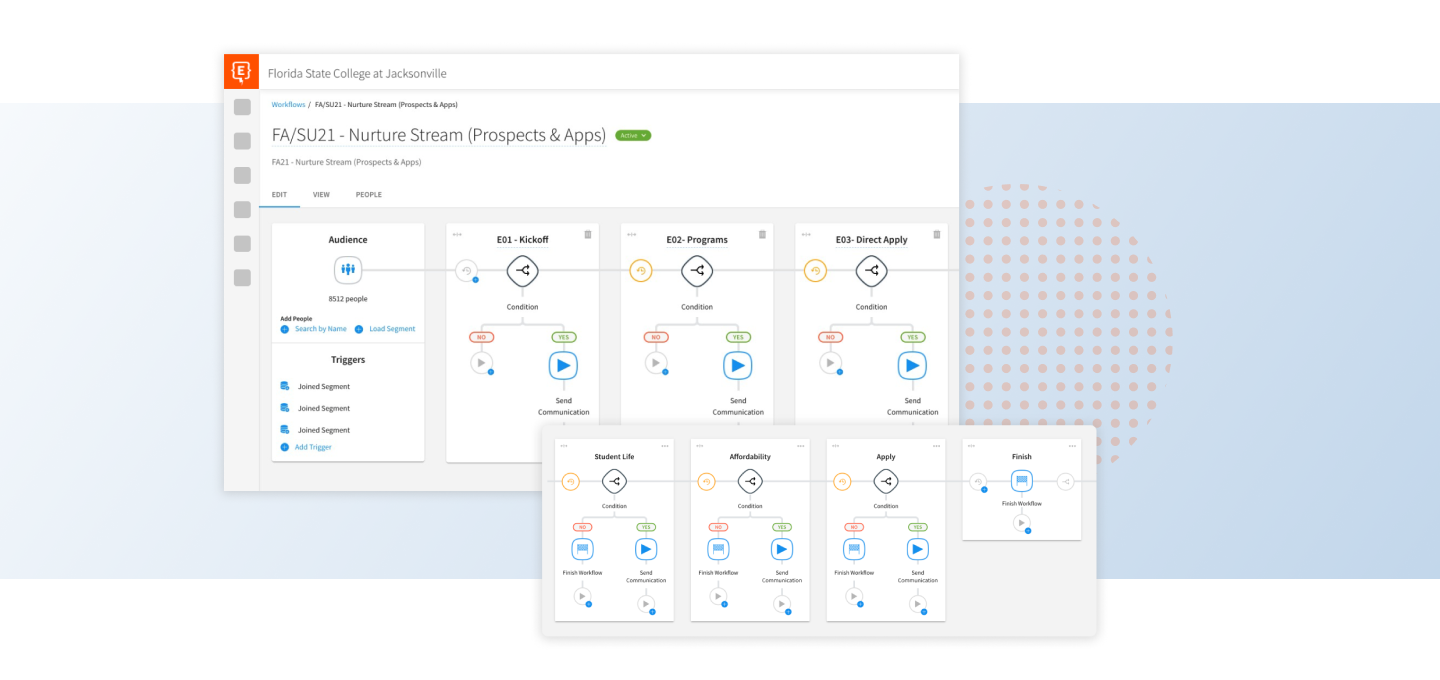Viewport: 1440px width, 680px height.
Task: Open the three-dot menu on Student Life card
Action: point(665,446)
